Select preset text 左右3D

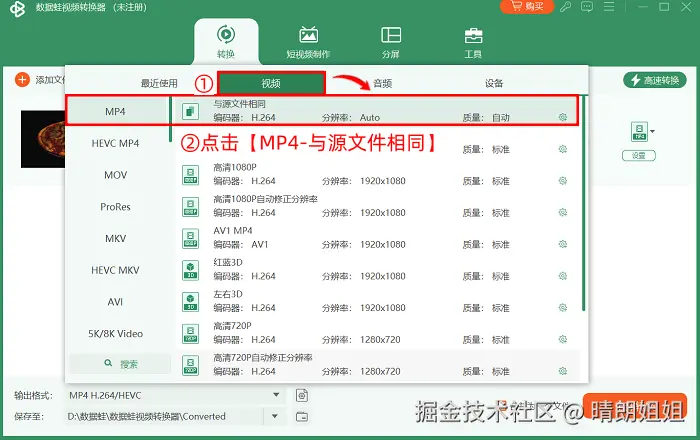point(228,294)
